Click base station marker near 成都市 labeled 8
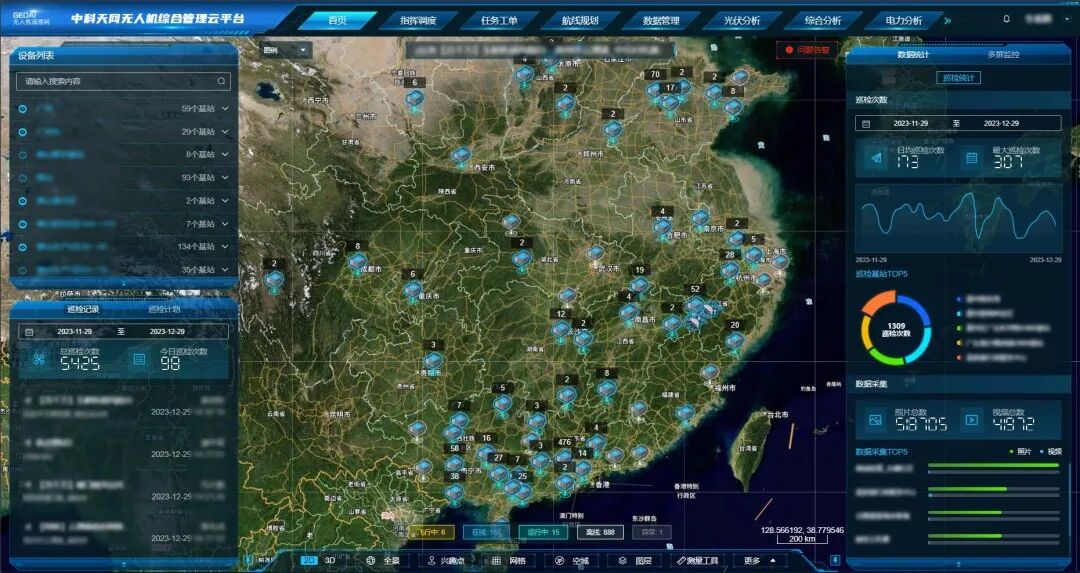This screenshot has width=1080, height=573. [x=357, y=262]
